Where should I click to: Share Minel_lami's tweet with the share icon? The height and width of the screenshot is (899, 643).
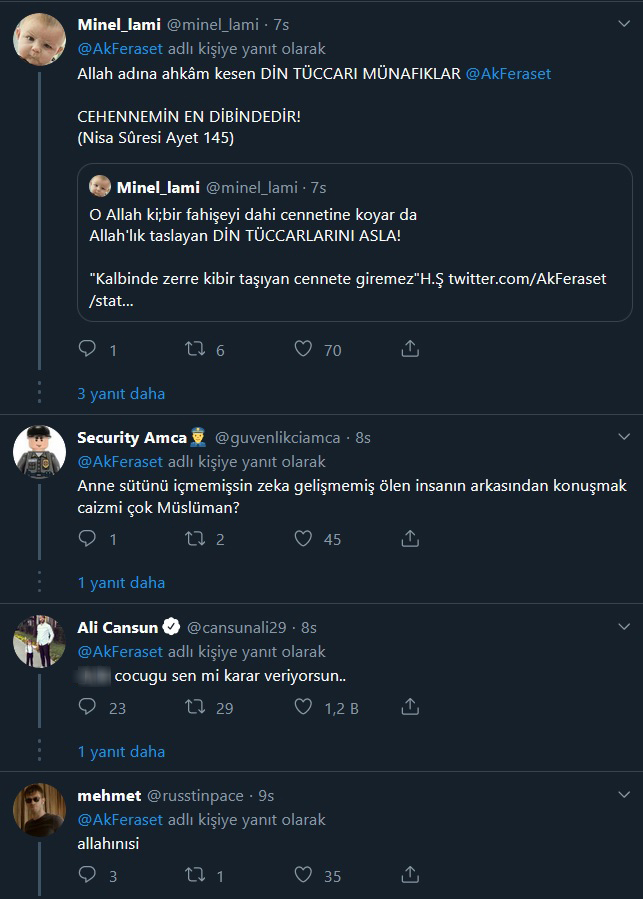(x=410, y=349)
